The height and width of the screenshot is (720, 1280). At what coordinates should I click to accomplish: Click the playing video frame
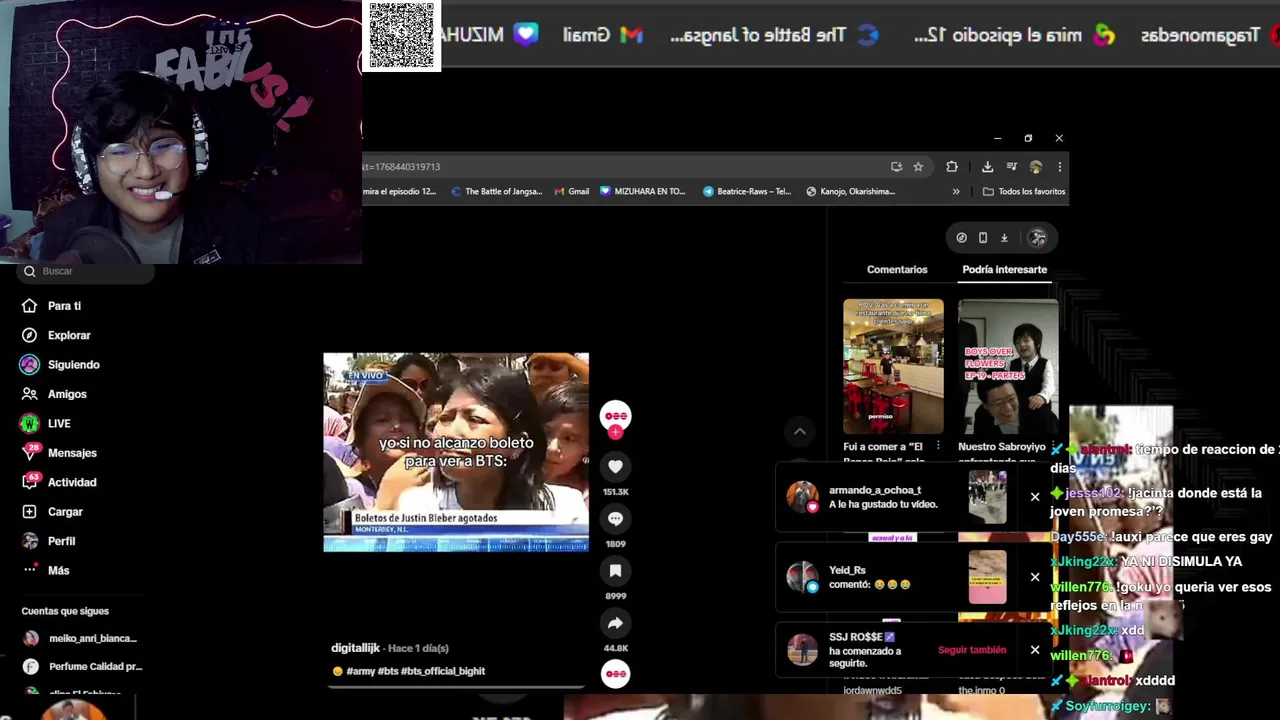click(x=456, y=452)
